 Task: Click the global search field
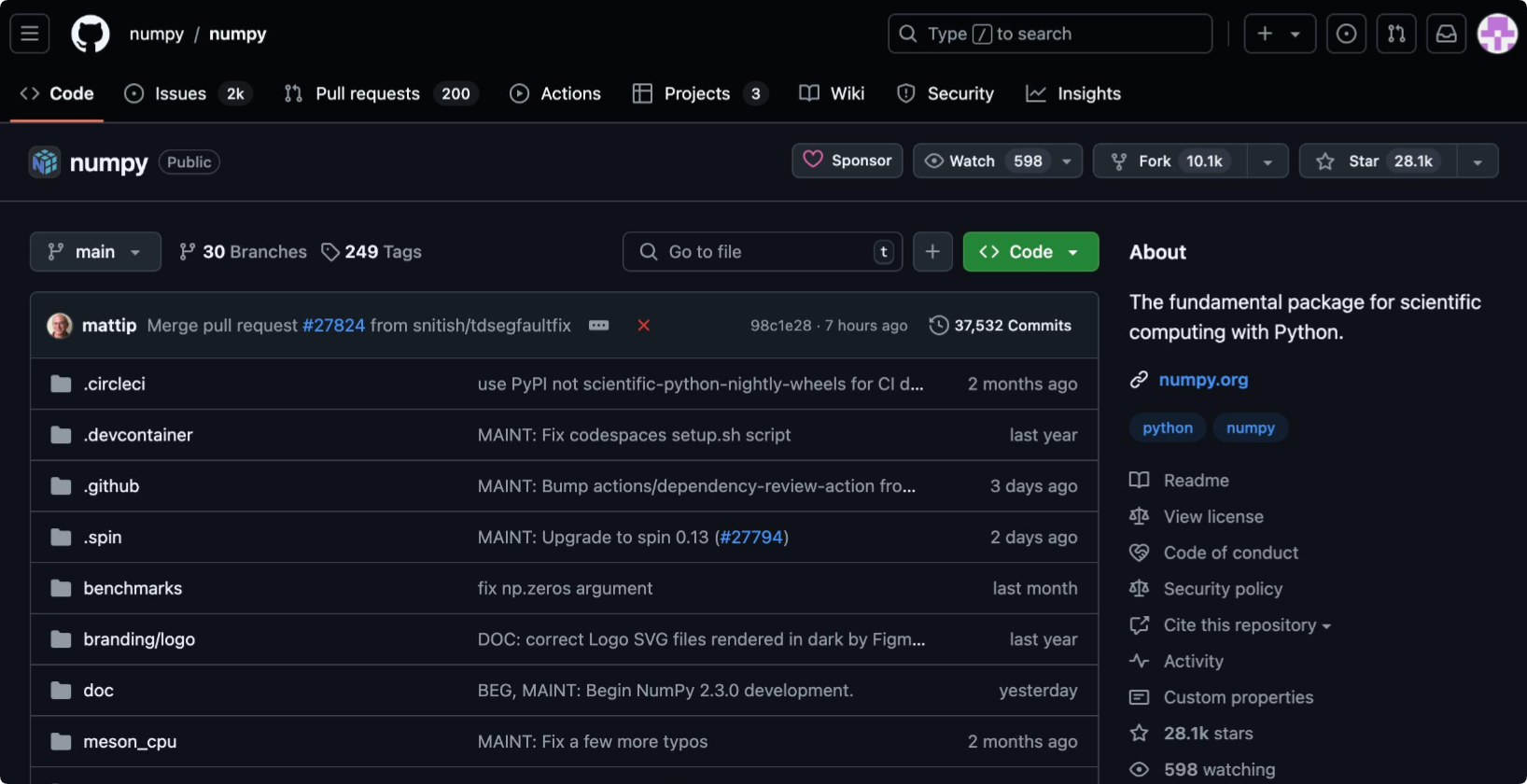point(1050,34)
